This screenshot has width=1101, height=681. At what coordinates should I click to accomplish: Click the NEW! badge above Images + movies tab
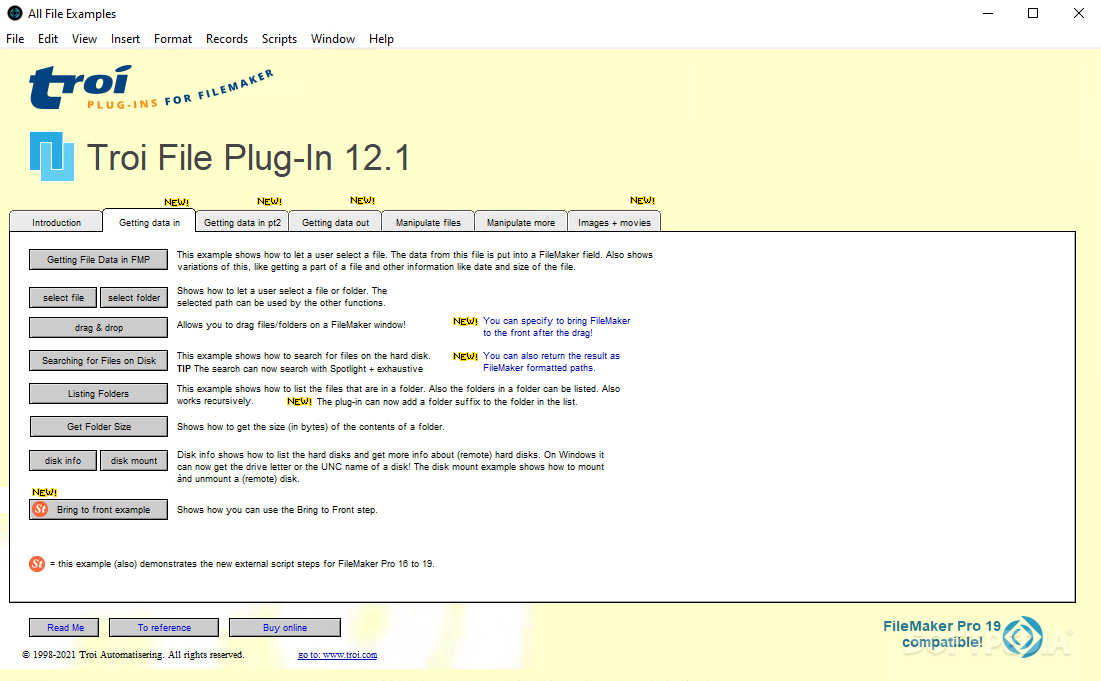tap(642, 200)
